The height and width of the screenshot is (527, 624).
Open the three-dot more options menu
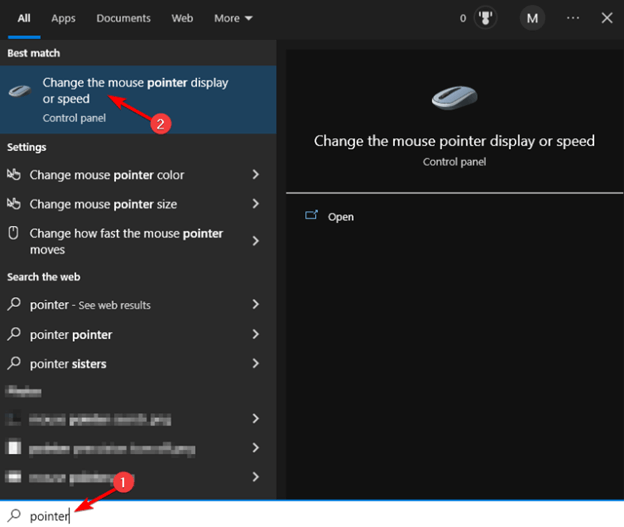point(572,18)
